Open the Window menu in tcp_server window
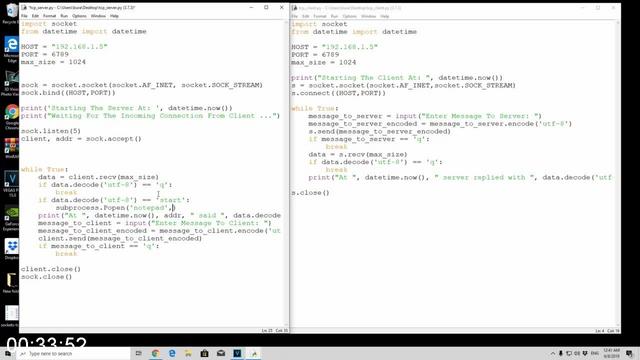640x360 pixels. [x=98, y=16]
